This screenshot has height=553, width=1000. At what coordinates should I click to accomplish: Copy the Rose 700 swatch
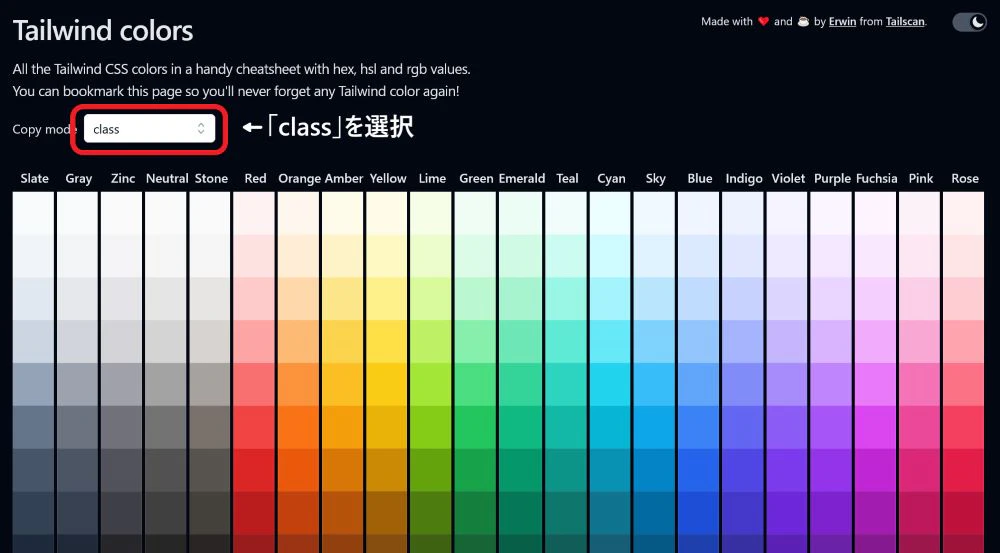964,512
